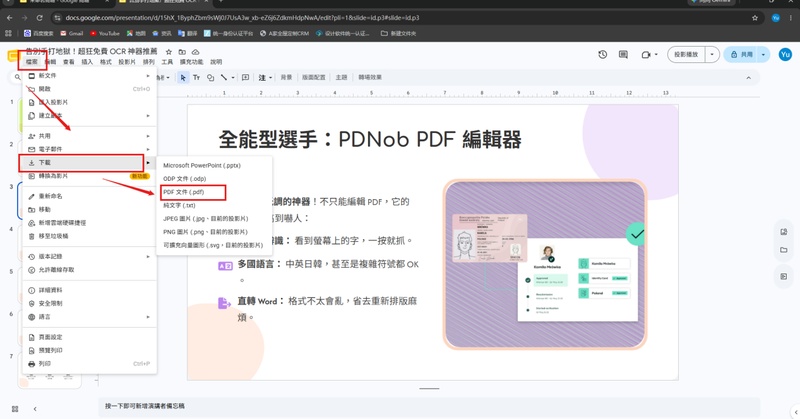The image size is (800, 419).
Task: Open the Yu account avatar in Slides
Action: [785, 54]
